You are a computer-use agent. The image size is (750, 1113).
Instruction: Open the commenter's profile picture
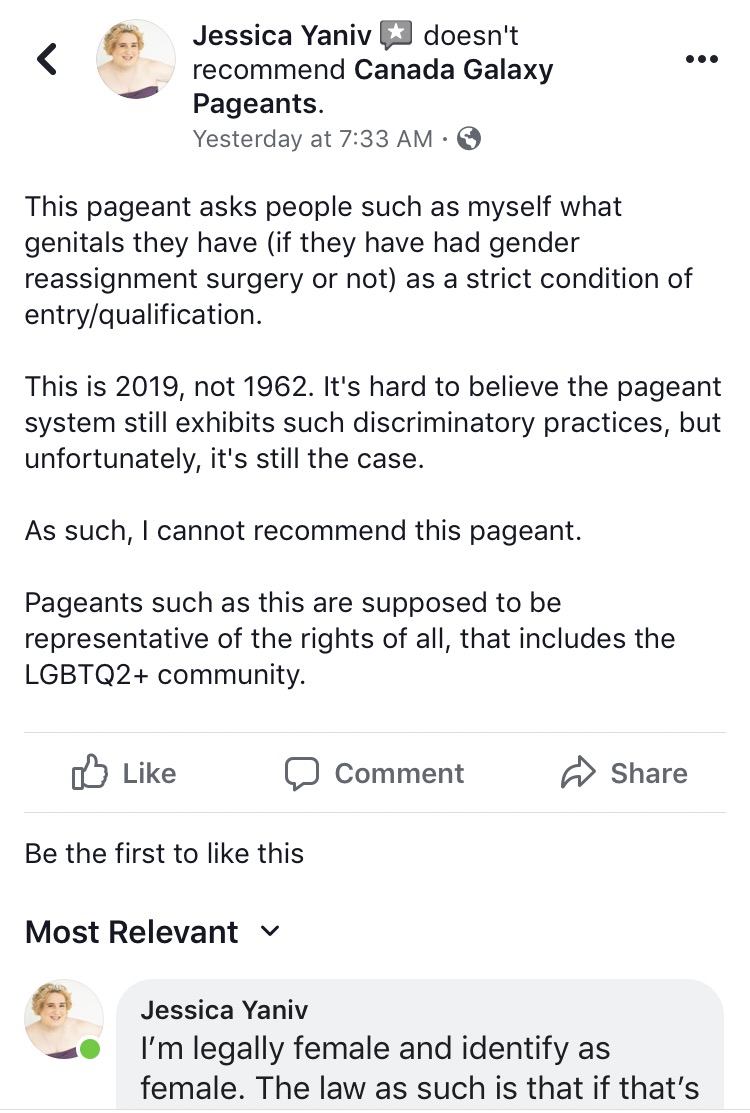pyautogui.click(x=64, y=1019)
